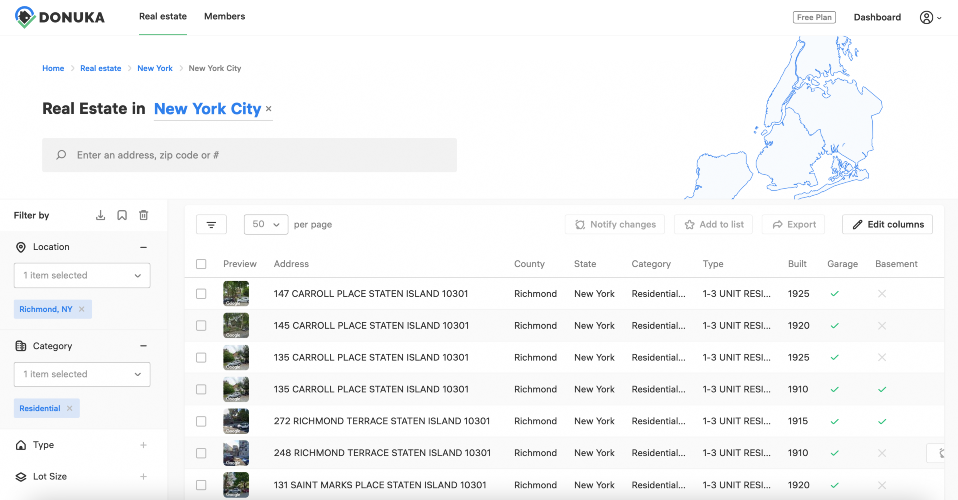
Task: Remove Richmond, NY location tag
Action: point(81,309)
